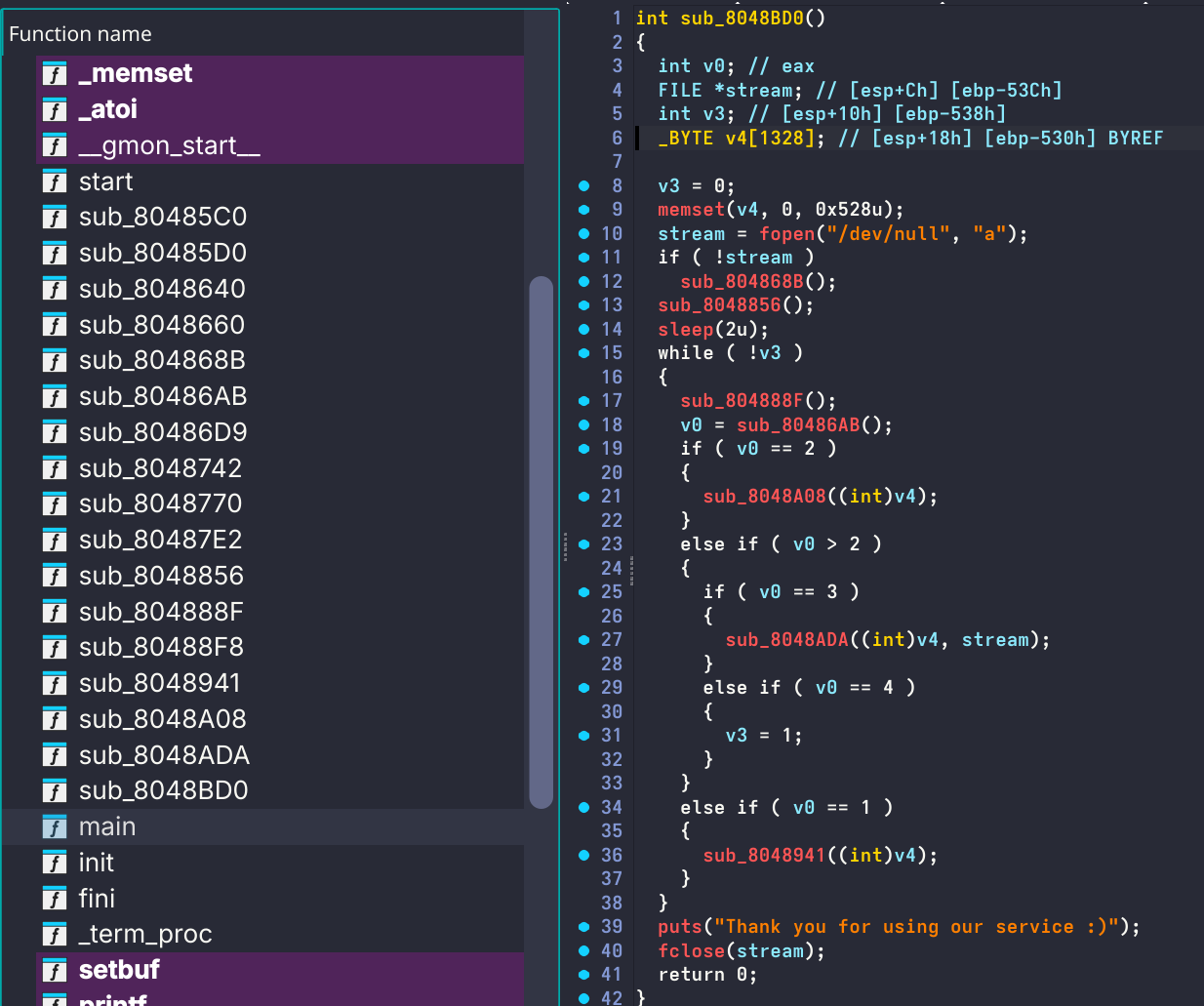The height and width of the screenshot is (1006, 1204).
Task: Click the function icon for sub_8048ADA
Action: pyautogui.click(x=55, y=755)
